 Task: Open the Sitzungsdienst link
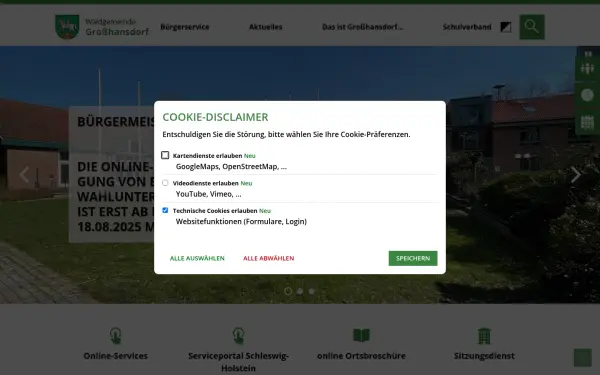click(x=484, y=356)
